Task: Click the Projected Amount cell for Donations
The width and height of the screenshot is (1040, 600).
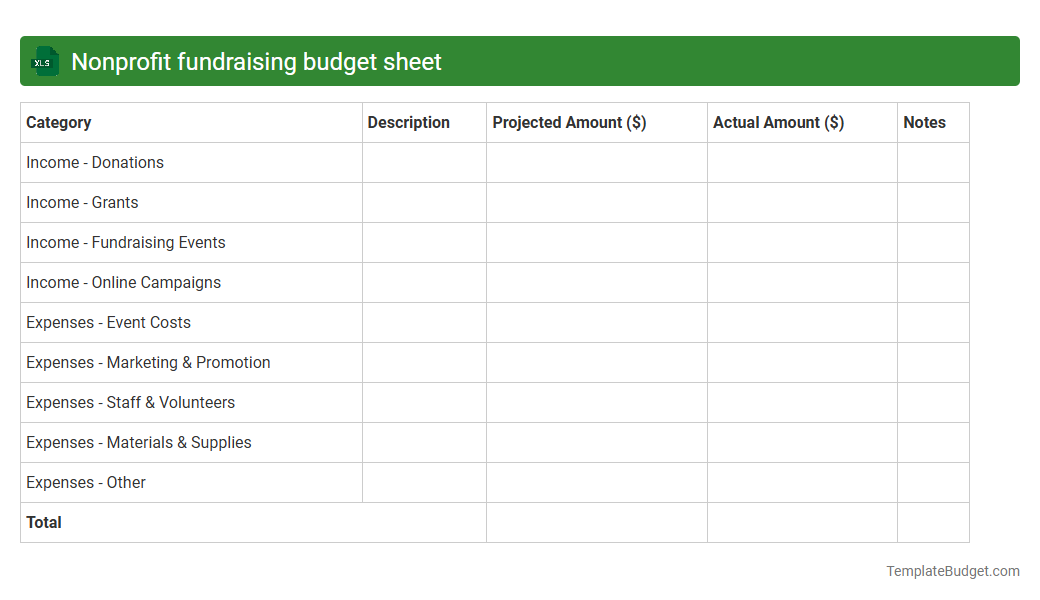Action: pyautogui.click(x=596, y=162)
